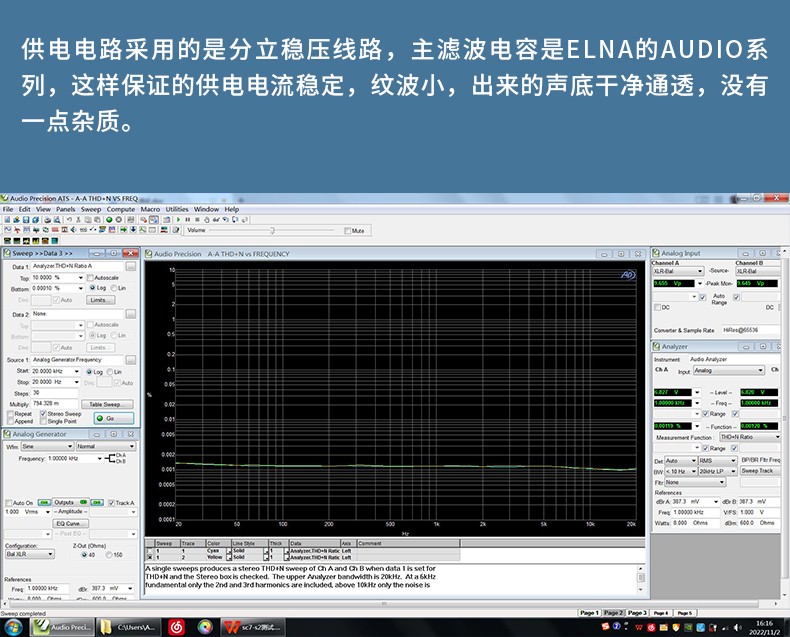Viewport: 790px width, 637px height.
Task: Click the volume speaker icon in system tray
Action: [738, 627]
